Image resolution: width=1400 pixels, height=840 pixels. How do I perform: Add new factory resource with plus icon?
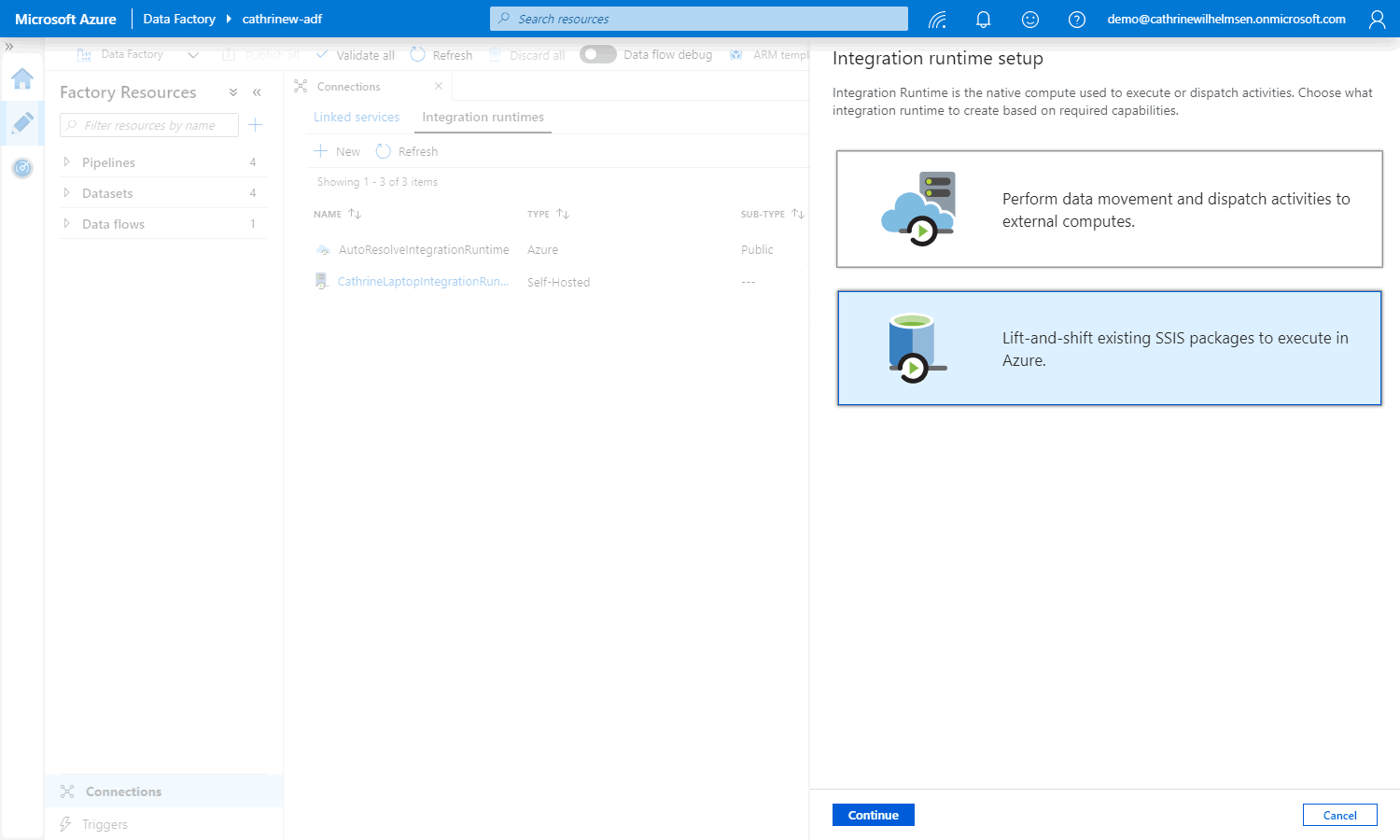(256, 125)
